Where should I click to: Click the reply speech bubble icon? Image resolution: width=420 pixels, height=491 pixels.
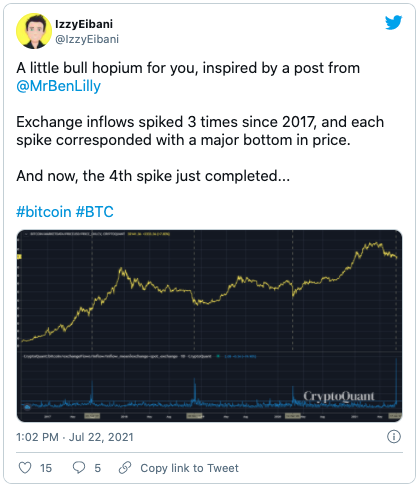[79, 468]
